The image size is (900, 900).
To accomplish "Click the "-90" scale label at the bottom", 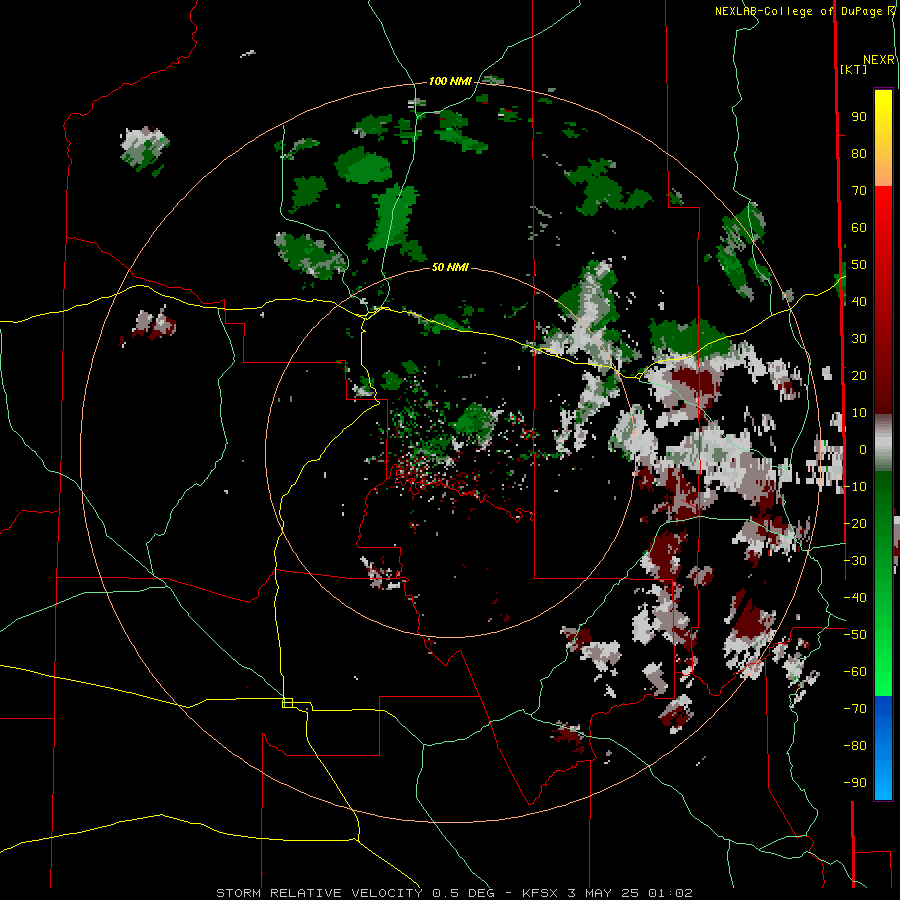I will (855, 782).
